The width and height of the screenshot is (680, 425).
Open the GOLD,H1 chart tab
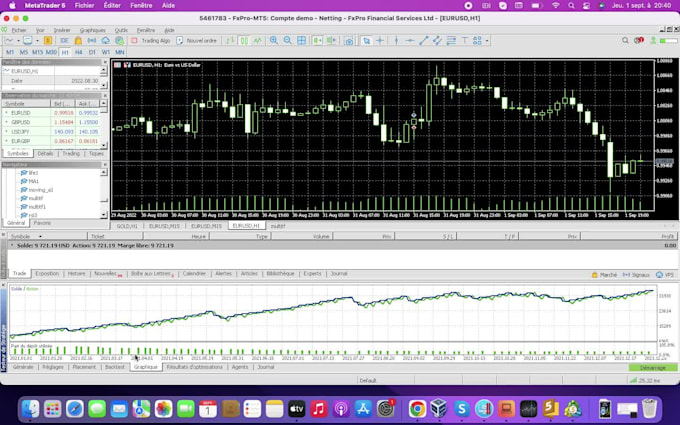(127, 226)
